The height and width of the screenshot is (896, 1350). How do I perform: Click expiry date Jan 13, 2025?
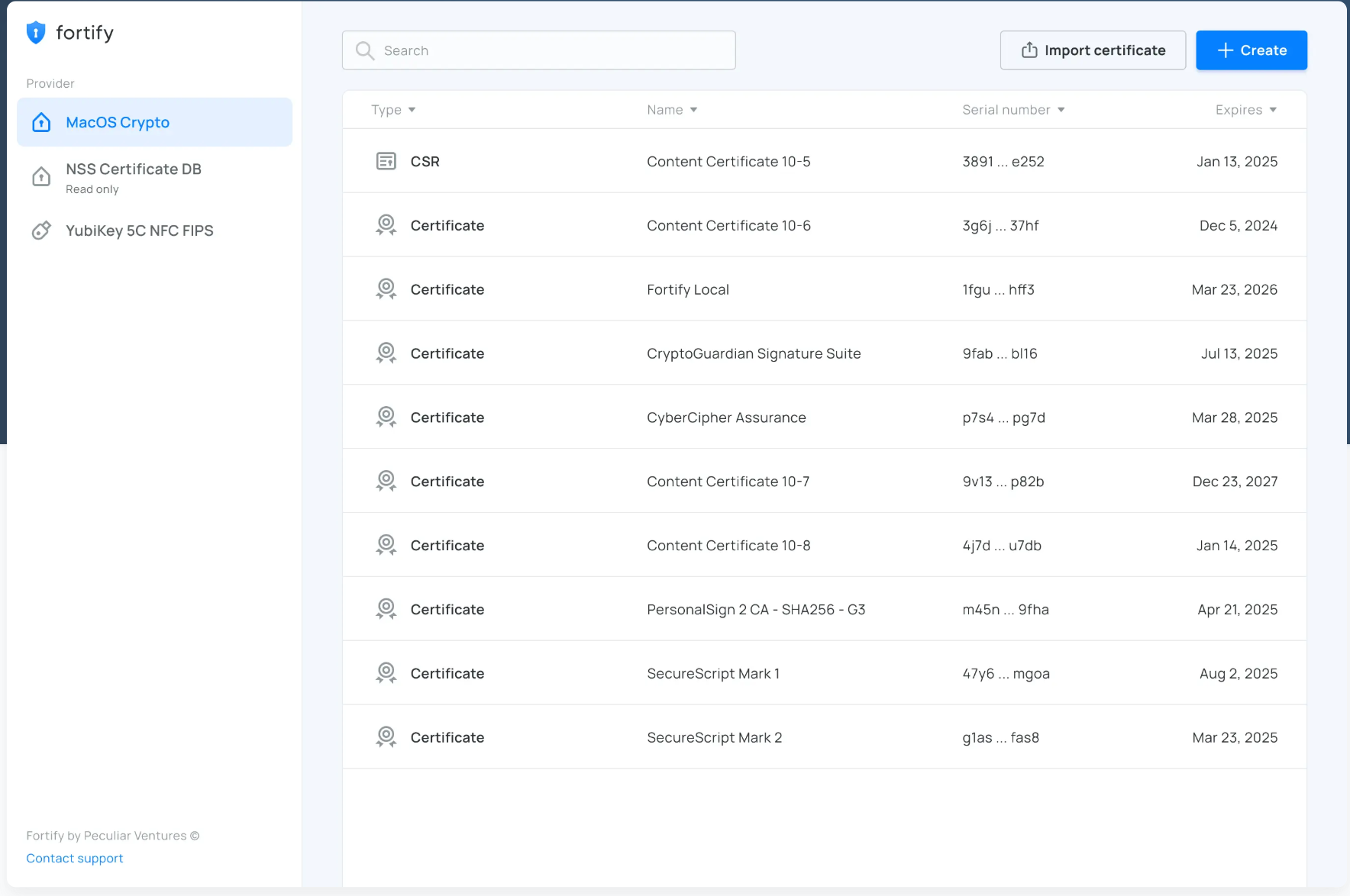tap(1237, 162)
